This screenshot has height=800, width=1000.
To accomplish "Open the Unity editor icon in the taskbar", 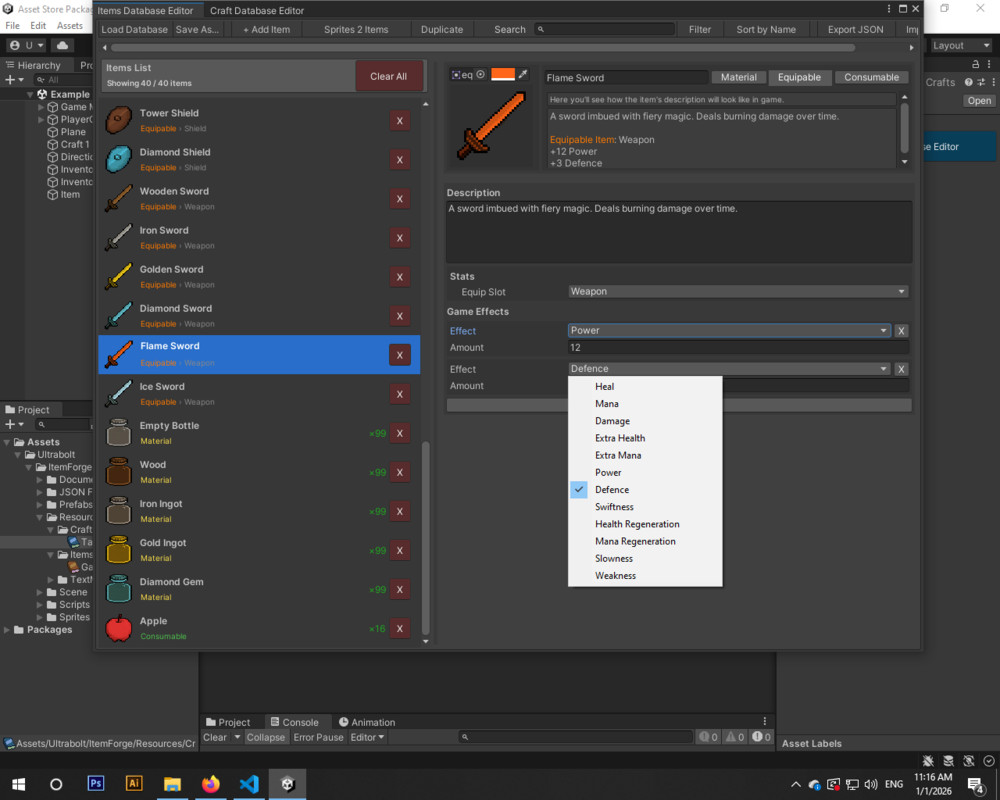I will pyautogui.click(x=287, y=784).
